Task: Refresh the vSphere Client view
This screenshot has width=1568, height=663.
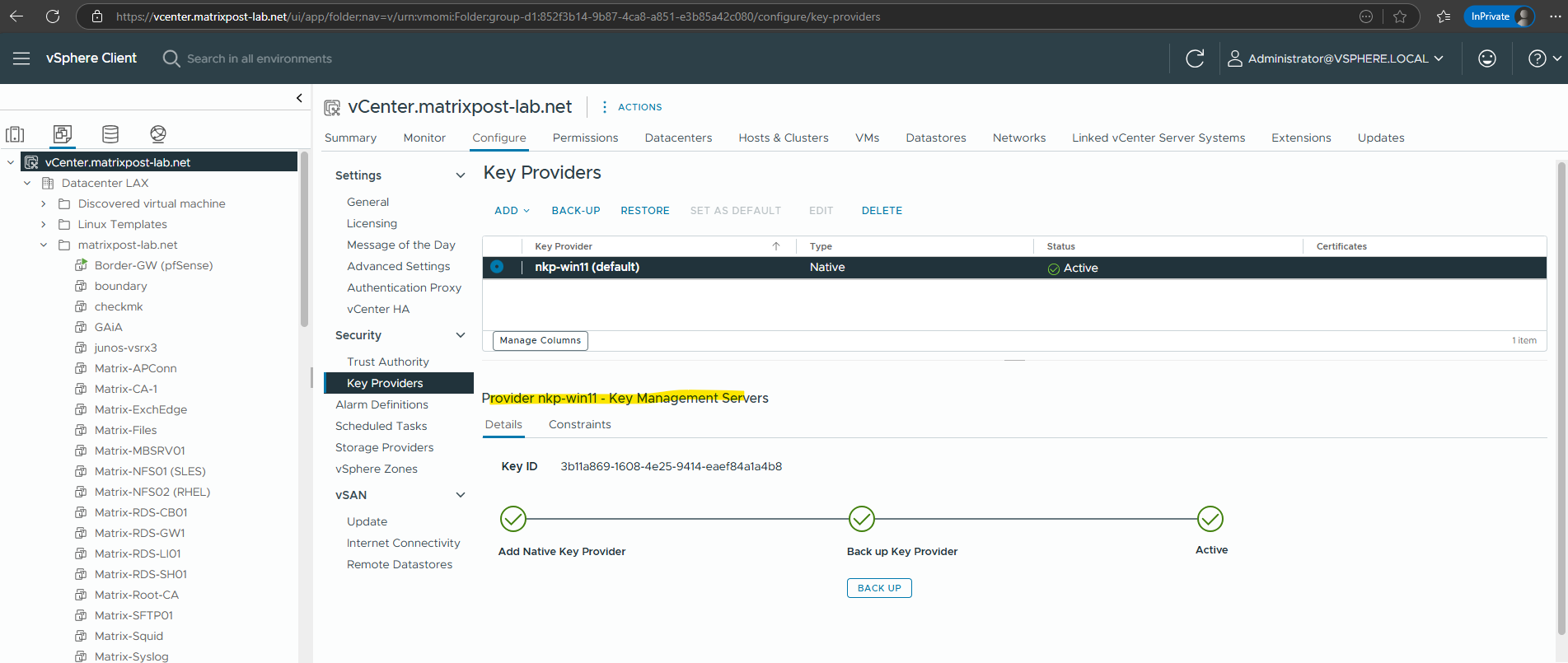Action: (x=1195, y=58)
